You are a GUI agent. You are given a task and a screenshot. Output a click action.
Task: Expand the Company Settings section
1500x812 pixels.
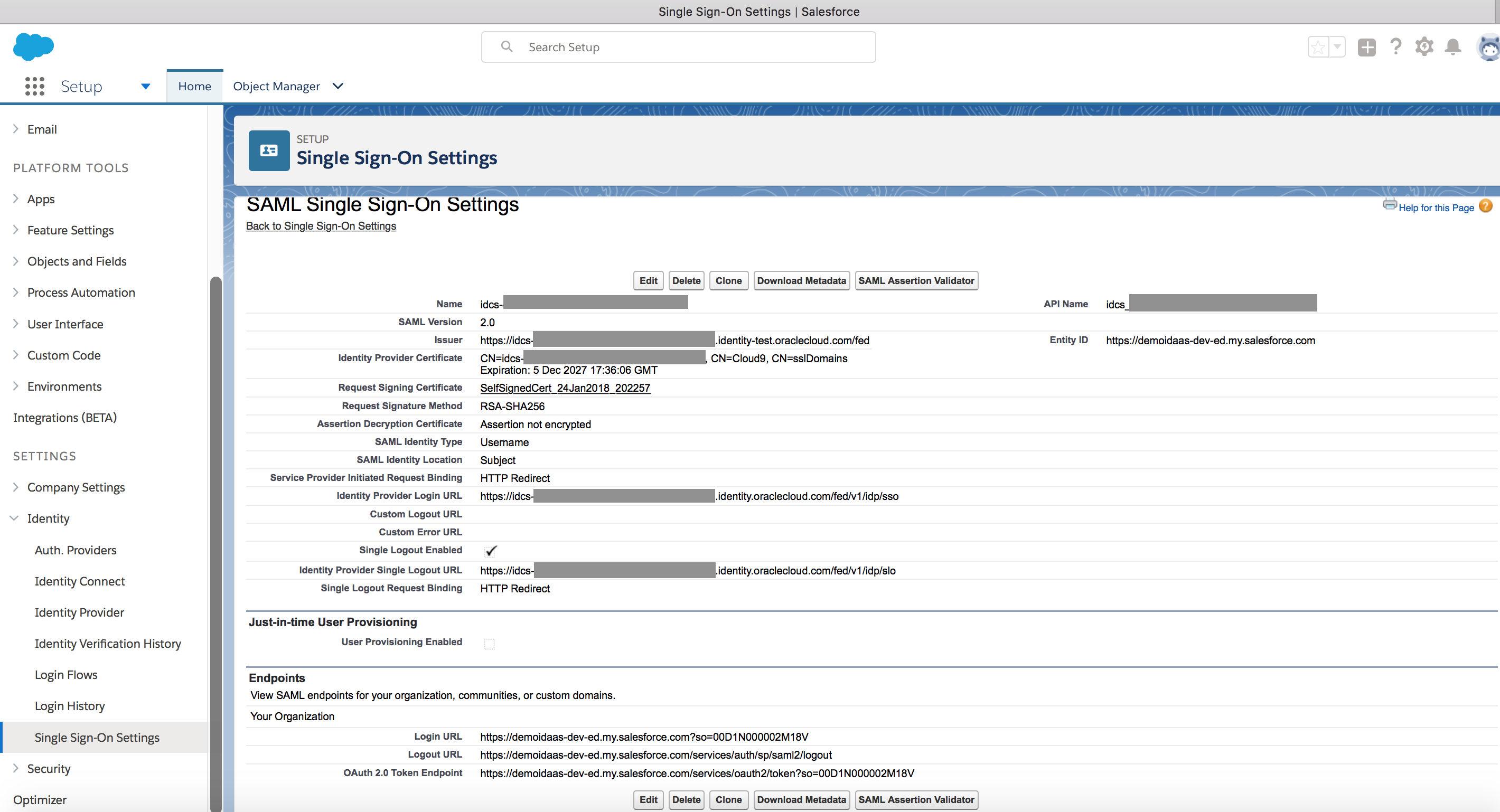click(x=15, y=487)
